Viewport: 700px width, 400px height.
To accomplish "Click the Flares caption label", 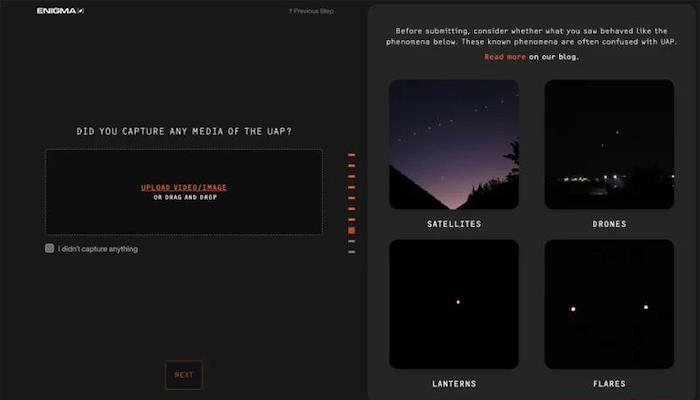I will tap(609, 384).
